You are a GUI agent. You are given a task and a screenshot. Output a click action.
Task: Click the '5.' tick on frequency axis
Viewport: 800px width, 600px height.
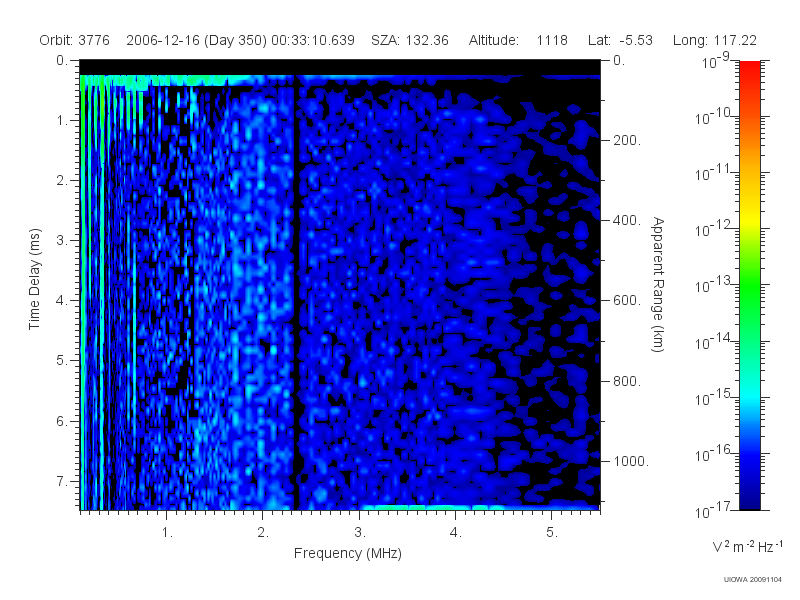coord(552,533)
